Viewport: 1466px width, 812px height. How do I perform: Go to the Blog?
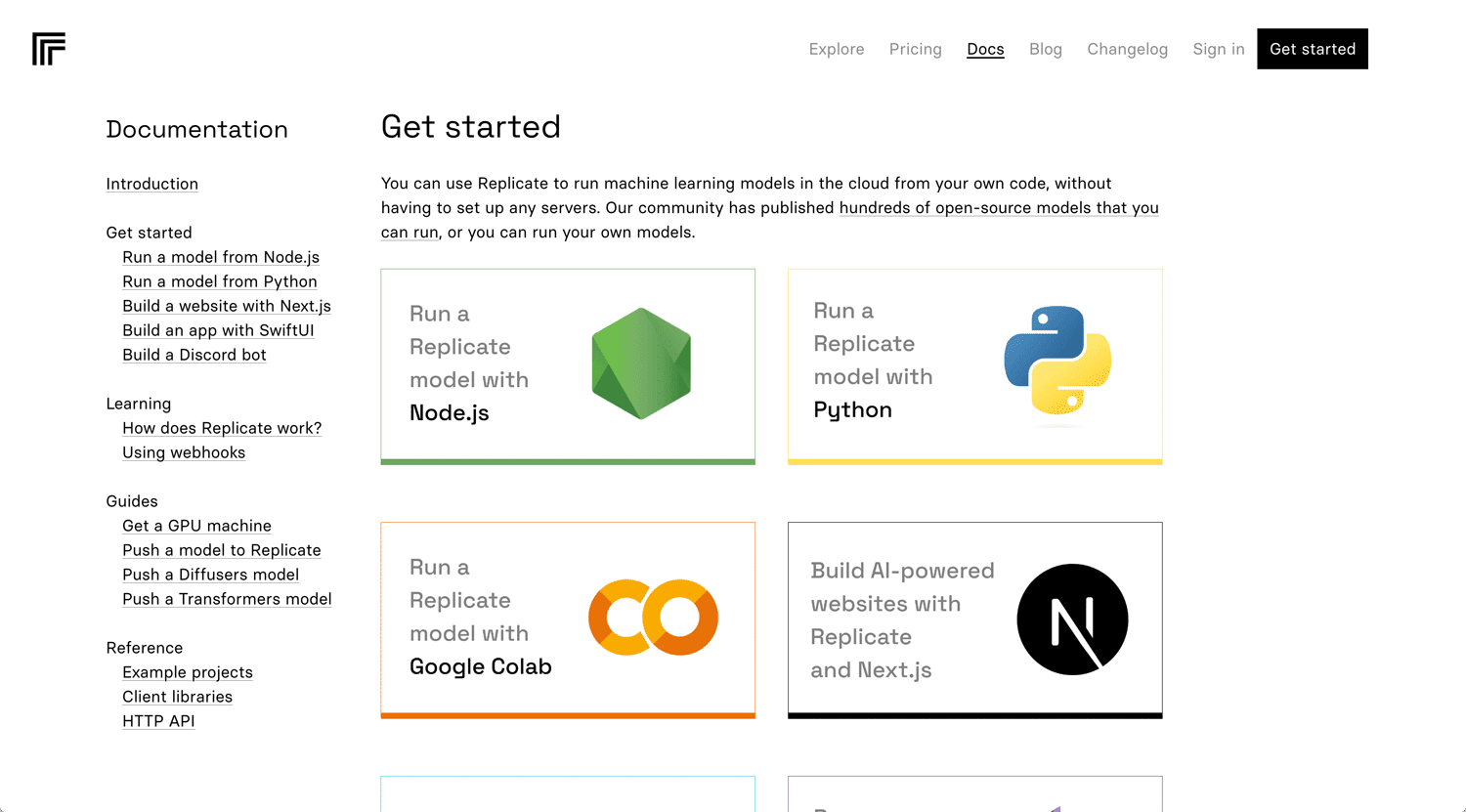1046,49
